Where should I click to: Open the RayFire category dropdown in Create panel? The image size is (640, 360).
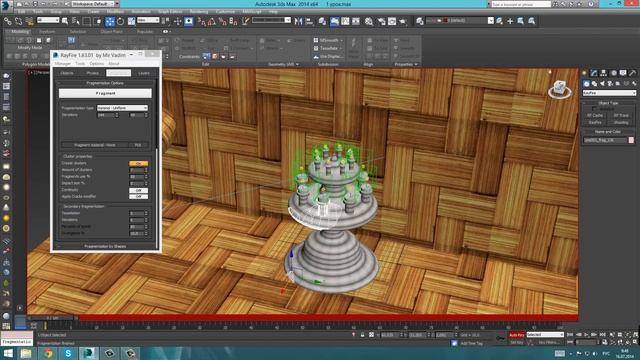tap(609, 93)
